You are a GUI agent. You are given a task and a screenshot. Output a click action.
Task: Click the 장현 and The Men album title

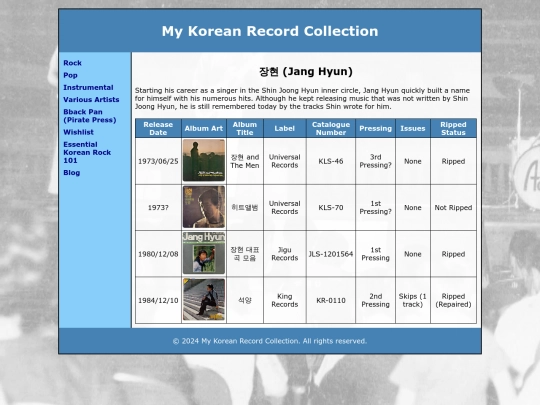point(245,161)
